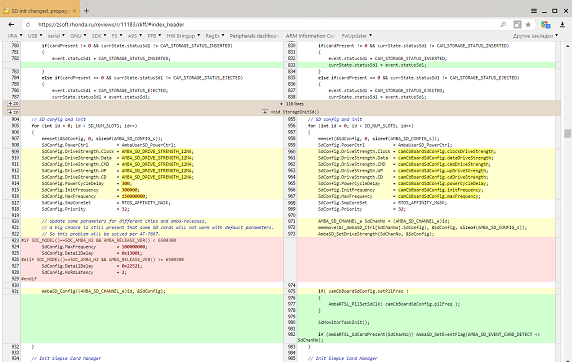
Task: Expand to the void StorageInitSd() header
Action: tap(291, 112)
